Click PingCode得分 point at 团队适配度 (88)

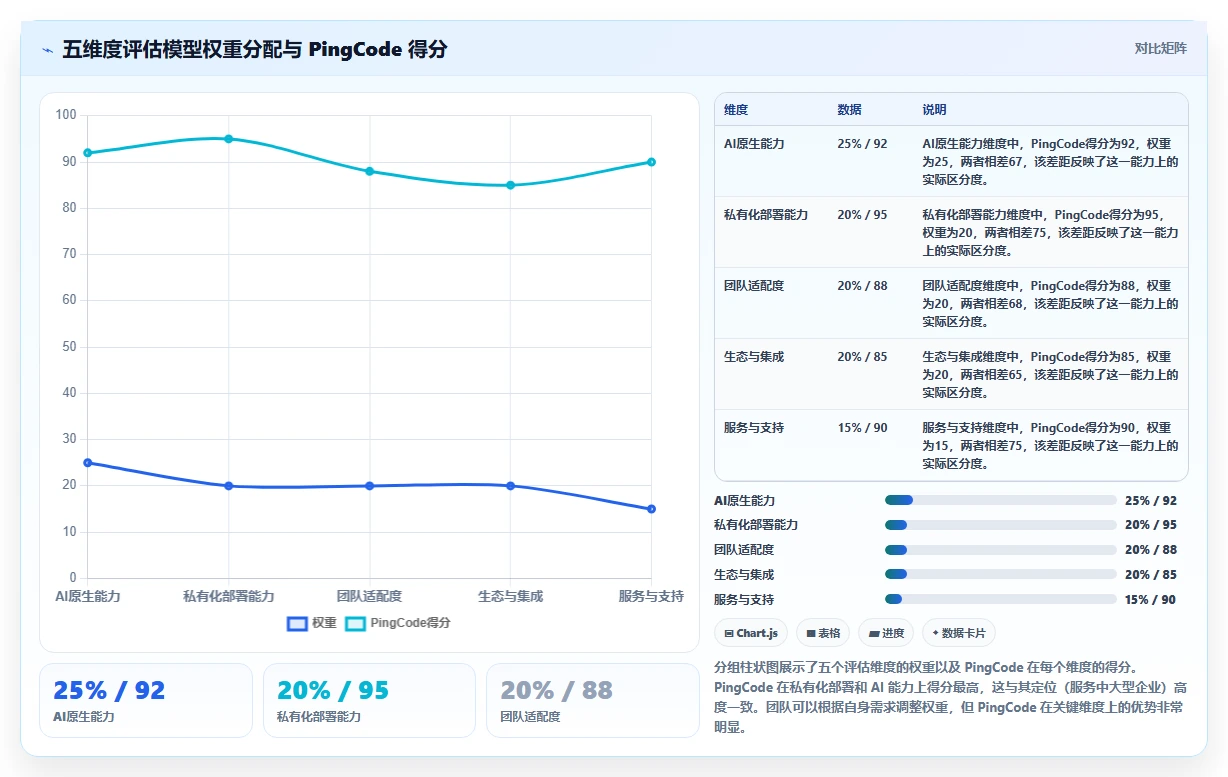[x=369, y=171]
